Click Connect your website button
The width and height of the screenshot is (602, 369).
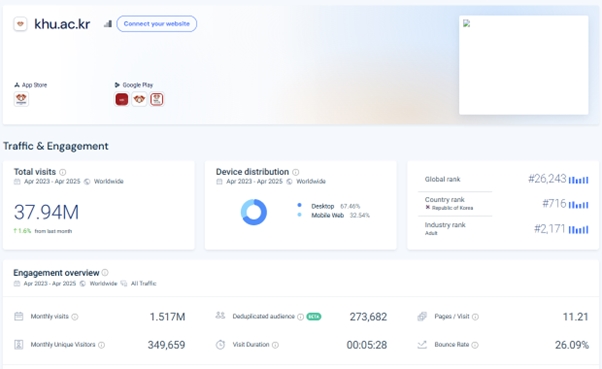click(157, 24)
